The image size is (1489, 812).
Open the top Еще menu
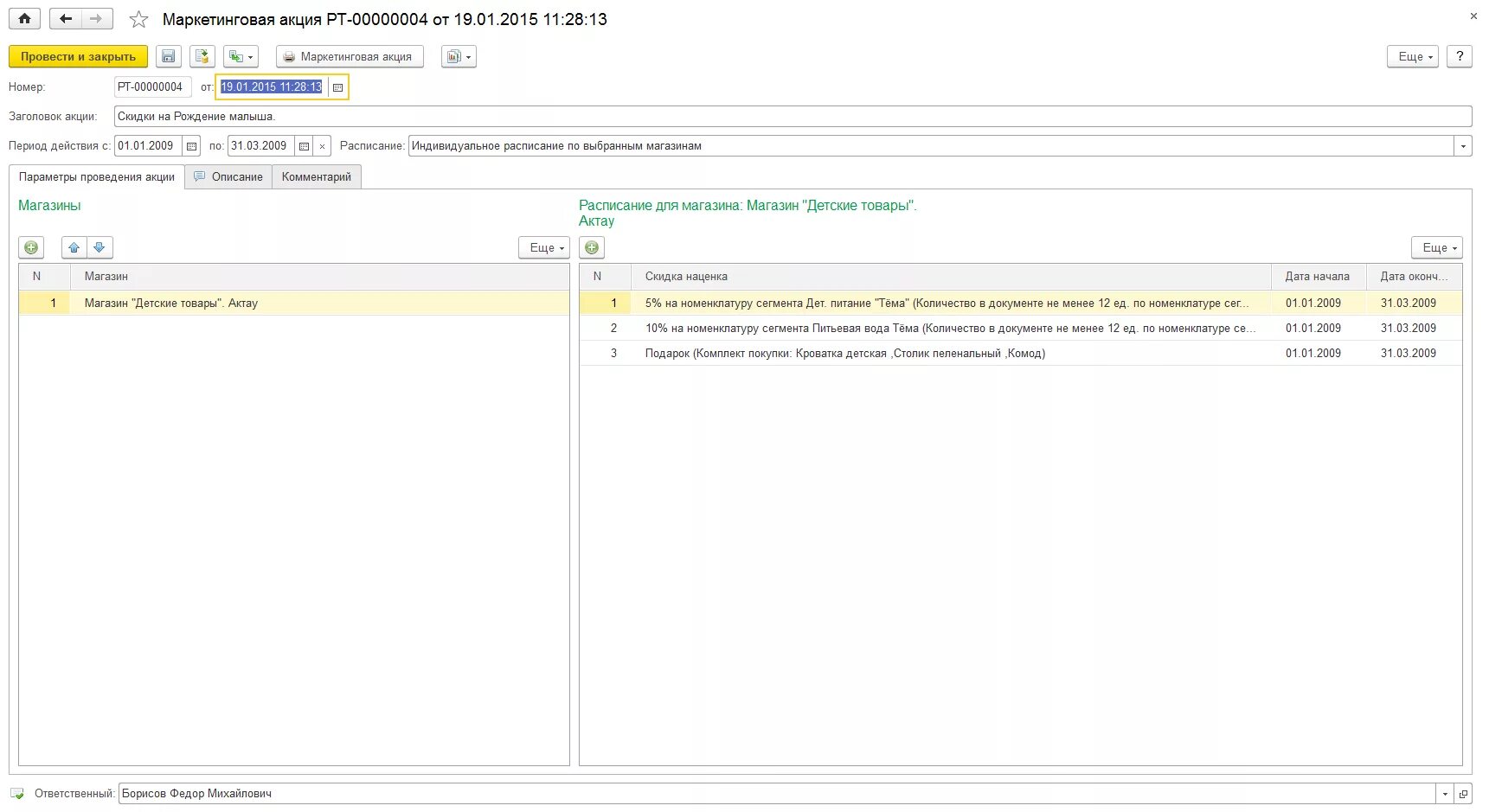[1413, 56]
